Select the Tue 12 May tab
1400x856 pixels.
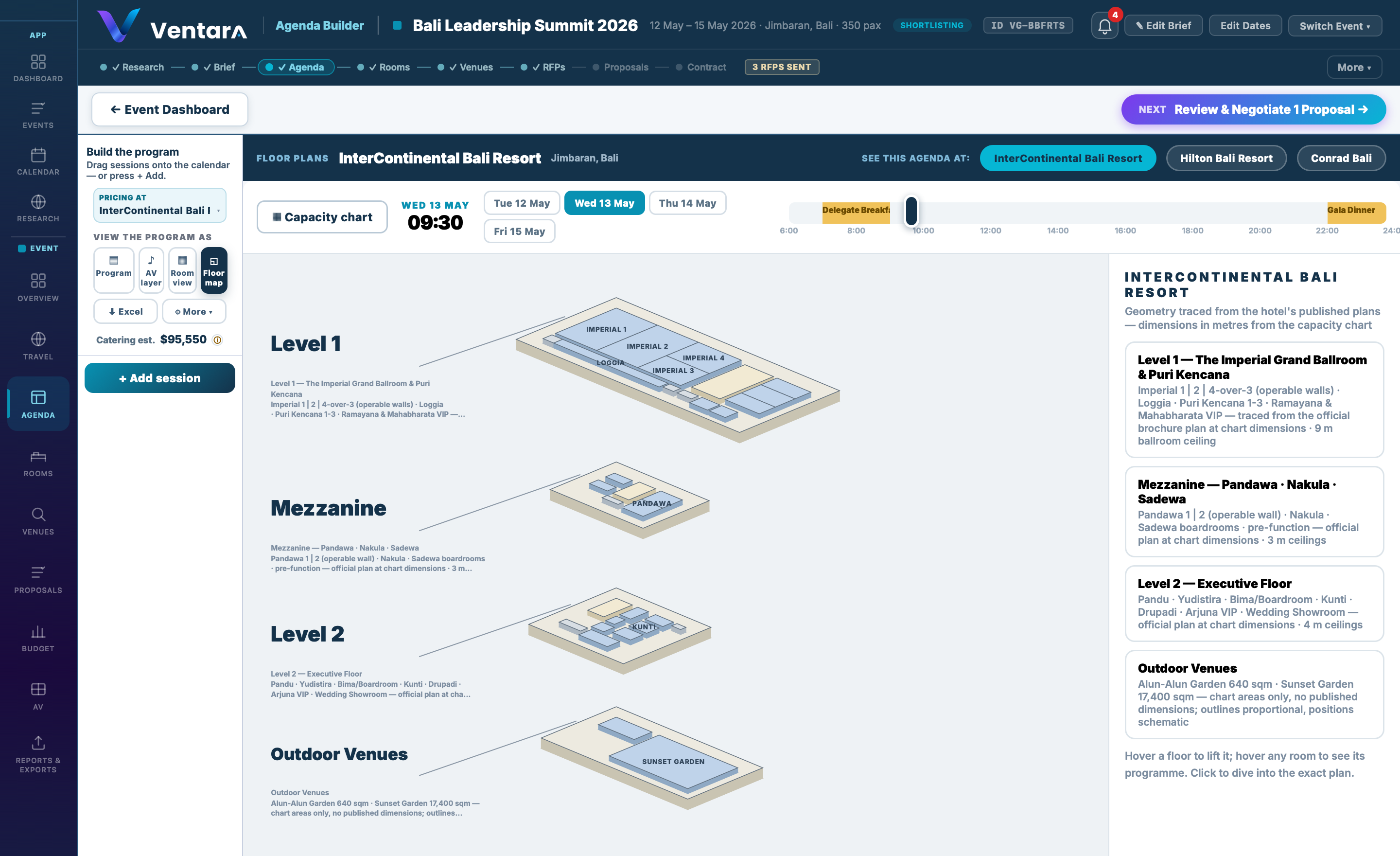(x=522, y=203)
